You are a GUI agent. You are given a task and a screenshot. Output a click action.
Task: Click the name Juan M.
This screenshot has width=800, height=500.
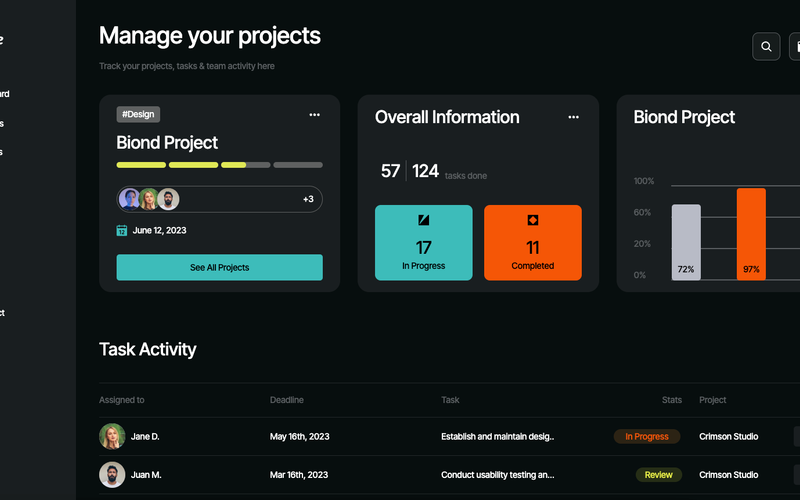[146, 474]
